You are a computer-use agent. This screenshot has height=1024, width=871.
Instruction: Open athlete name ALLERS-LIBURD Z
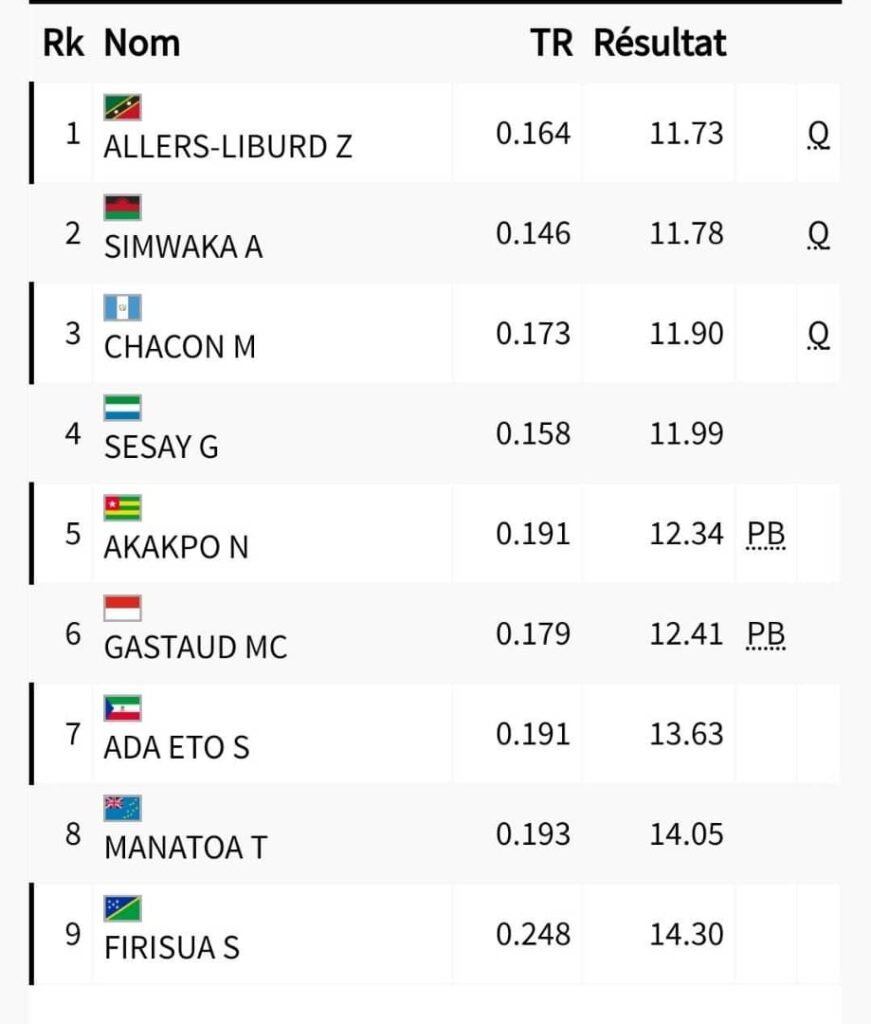(x=228, y=147)
